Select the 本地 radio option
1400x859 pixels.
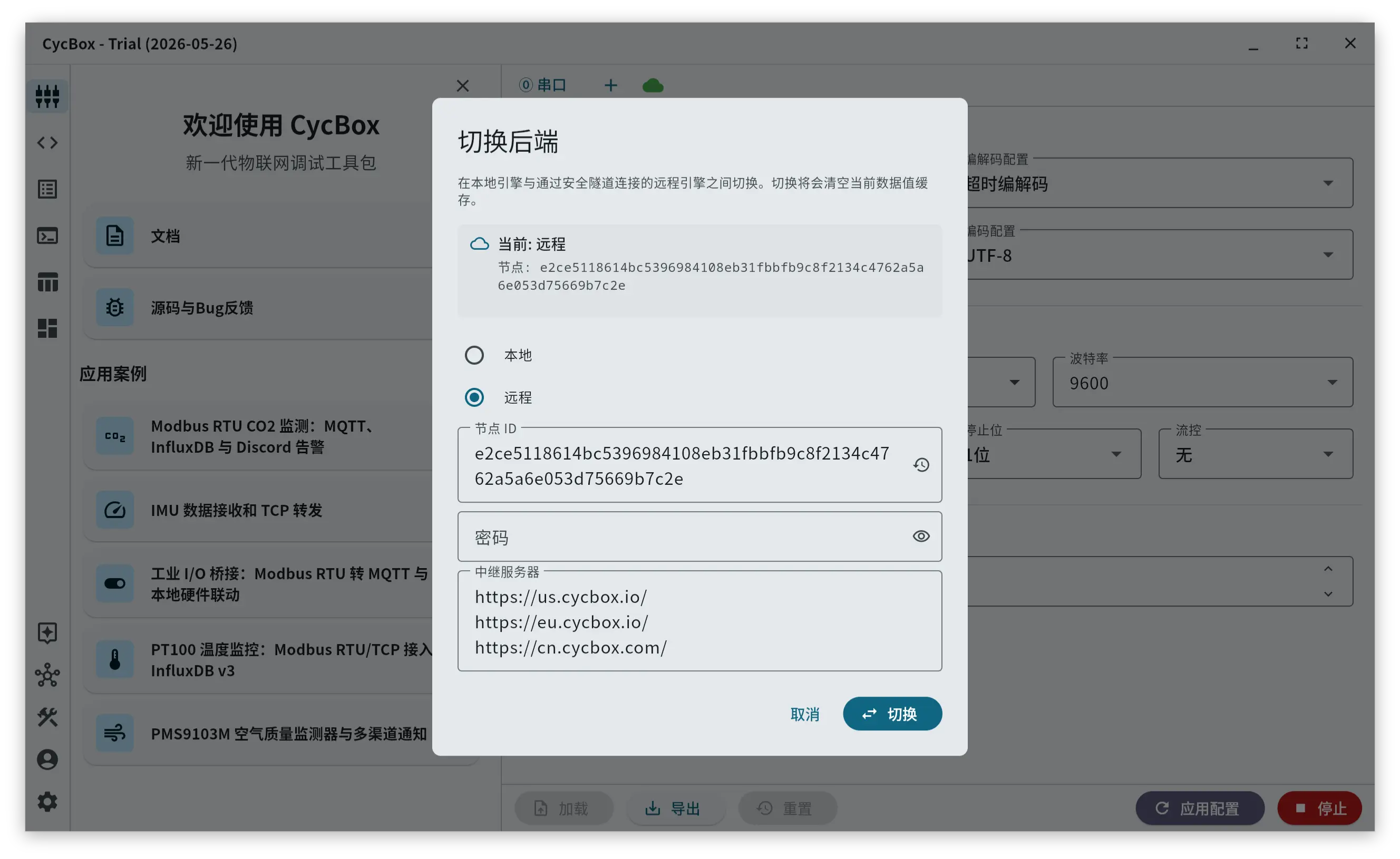[474, 355]
